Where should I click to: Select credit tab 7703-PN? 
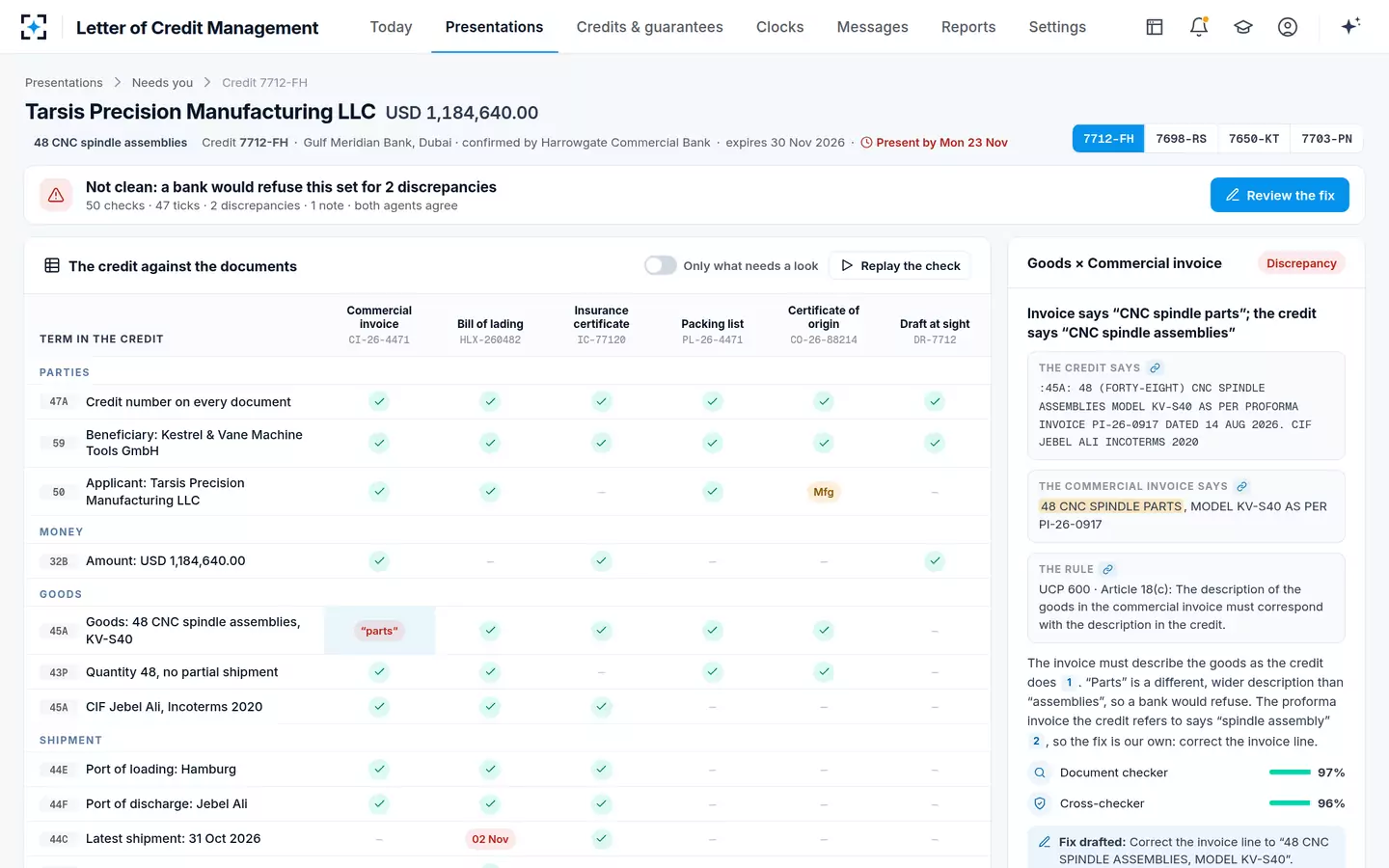[x=1326, y=139]
